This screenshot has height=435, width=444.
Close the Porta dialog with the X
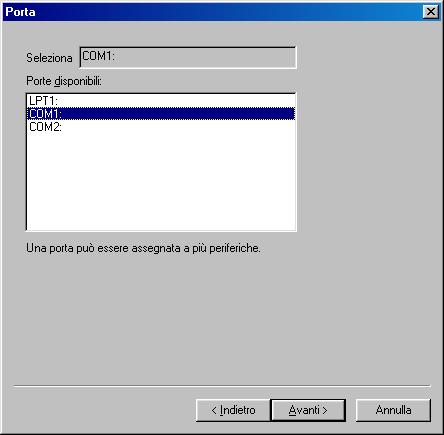431,12
